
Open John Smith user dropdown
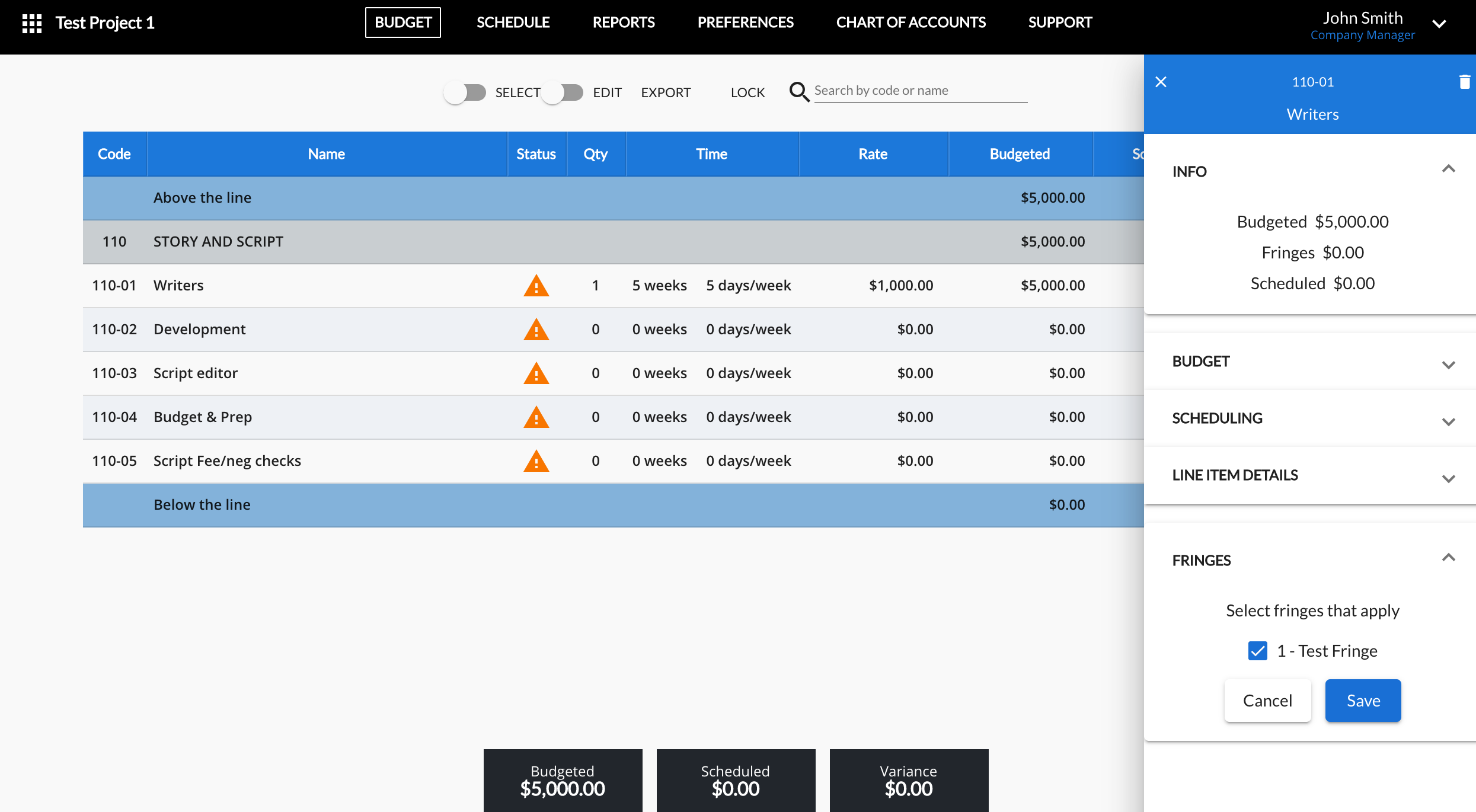point(1439,24)
